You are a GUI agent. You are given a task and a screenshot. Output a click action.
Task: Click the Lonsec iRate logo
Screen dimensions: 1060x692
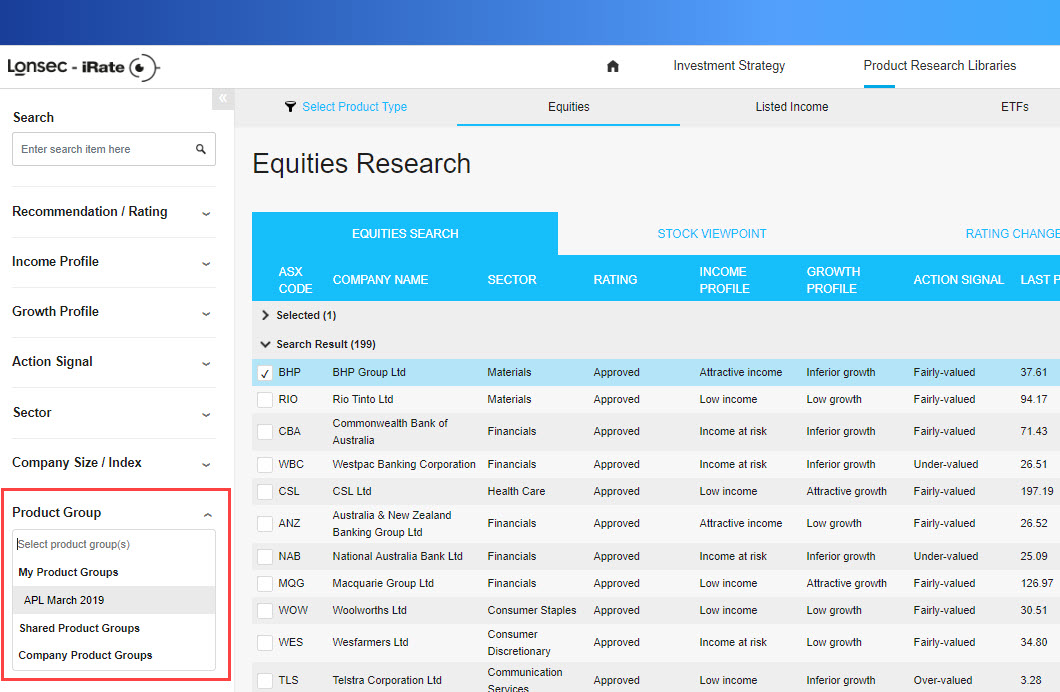(x=83, y=67)
